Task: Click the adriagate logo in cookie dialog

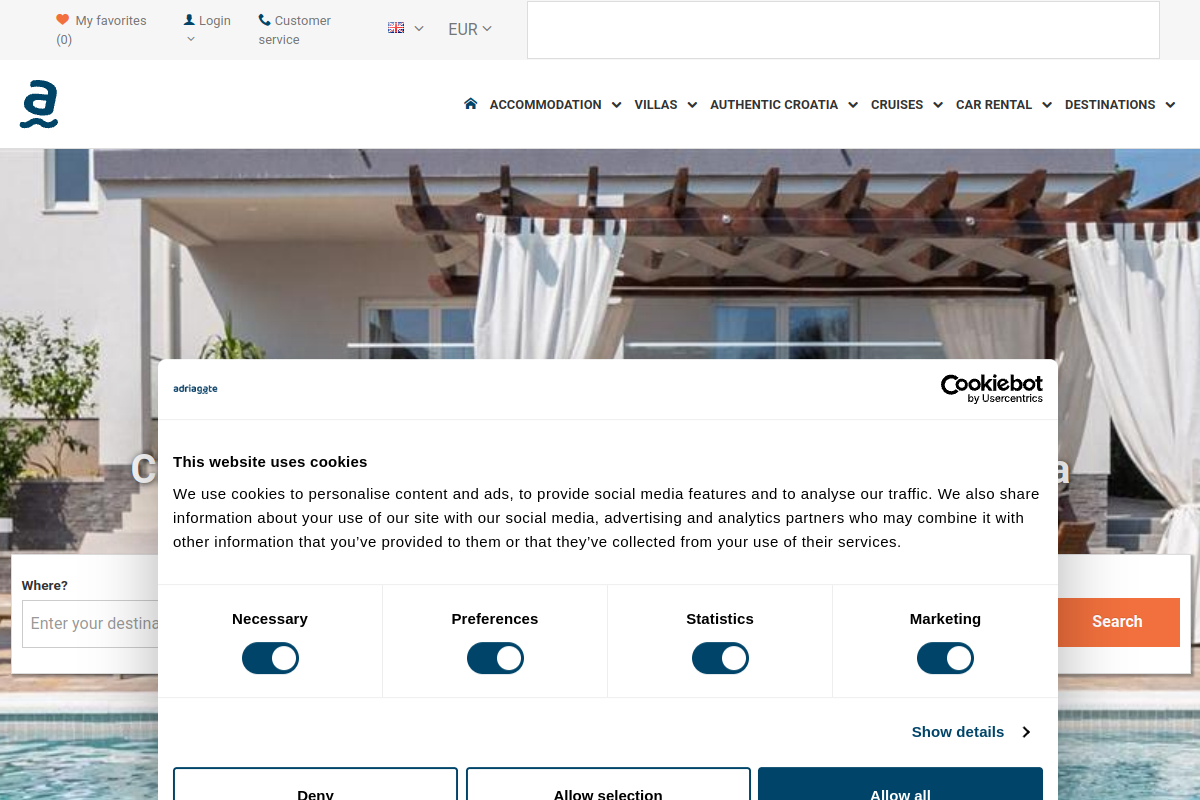Action: point(195,389)
